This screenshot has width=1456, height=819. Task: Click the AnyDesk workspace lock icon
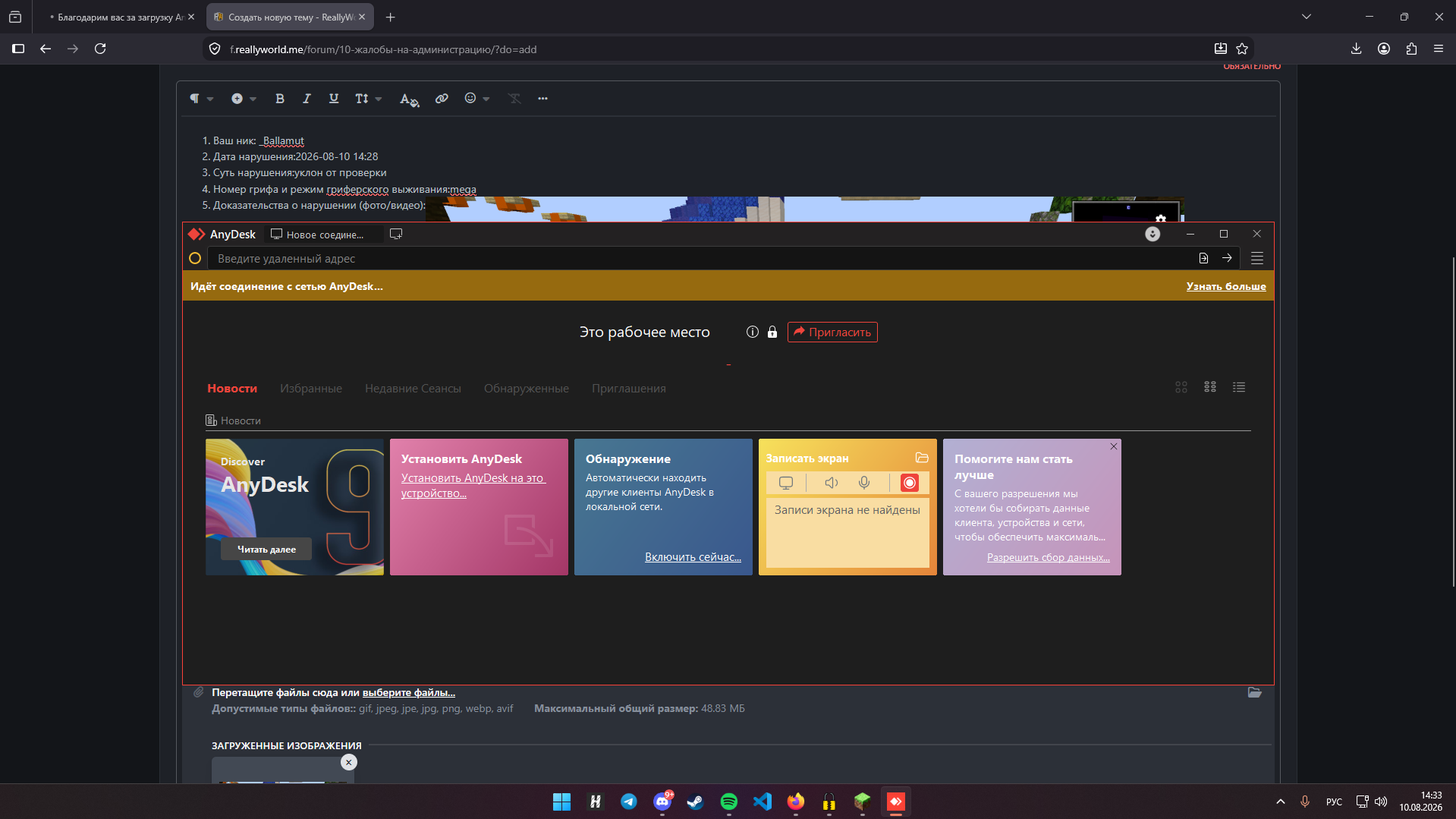point(772,332)
